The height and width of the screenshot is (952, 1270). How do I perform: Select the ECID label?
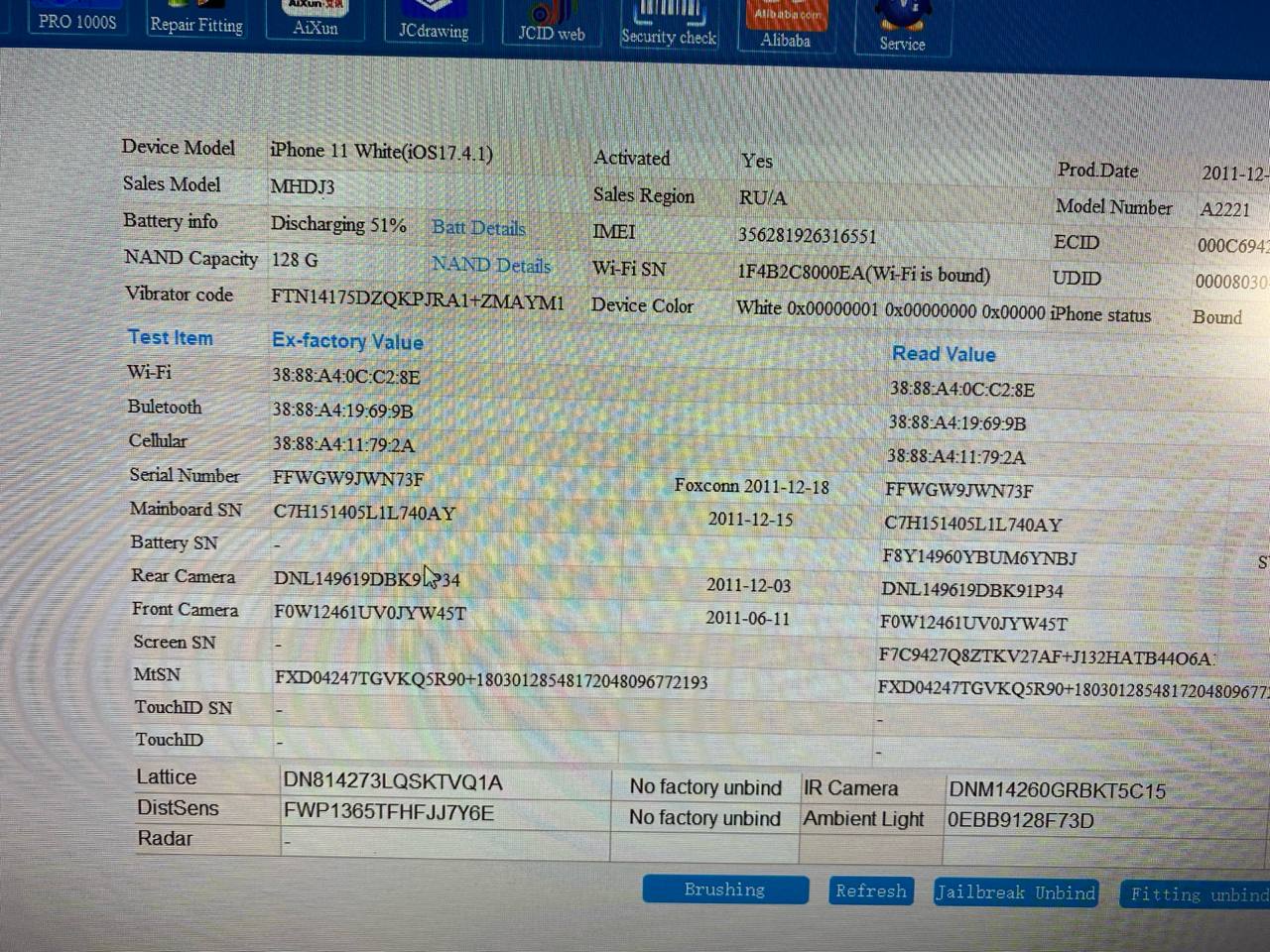[1077, 242]
